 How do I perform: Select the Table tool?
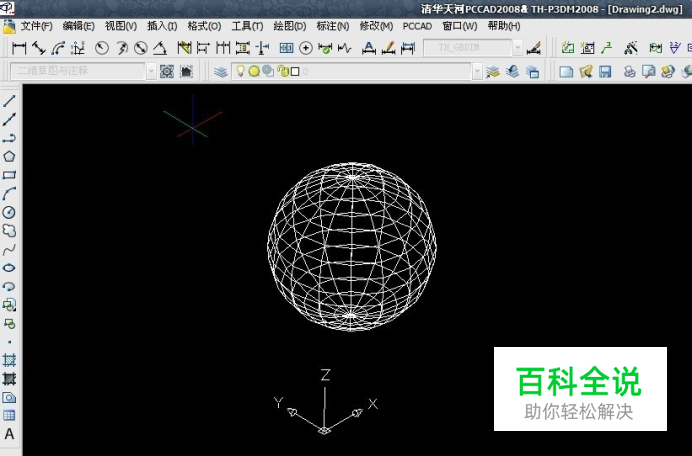pyautogui.click(x=9, y=415)
